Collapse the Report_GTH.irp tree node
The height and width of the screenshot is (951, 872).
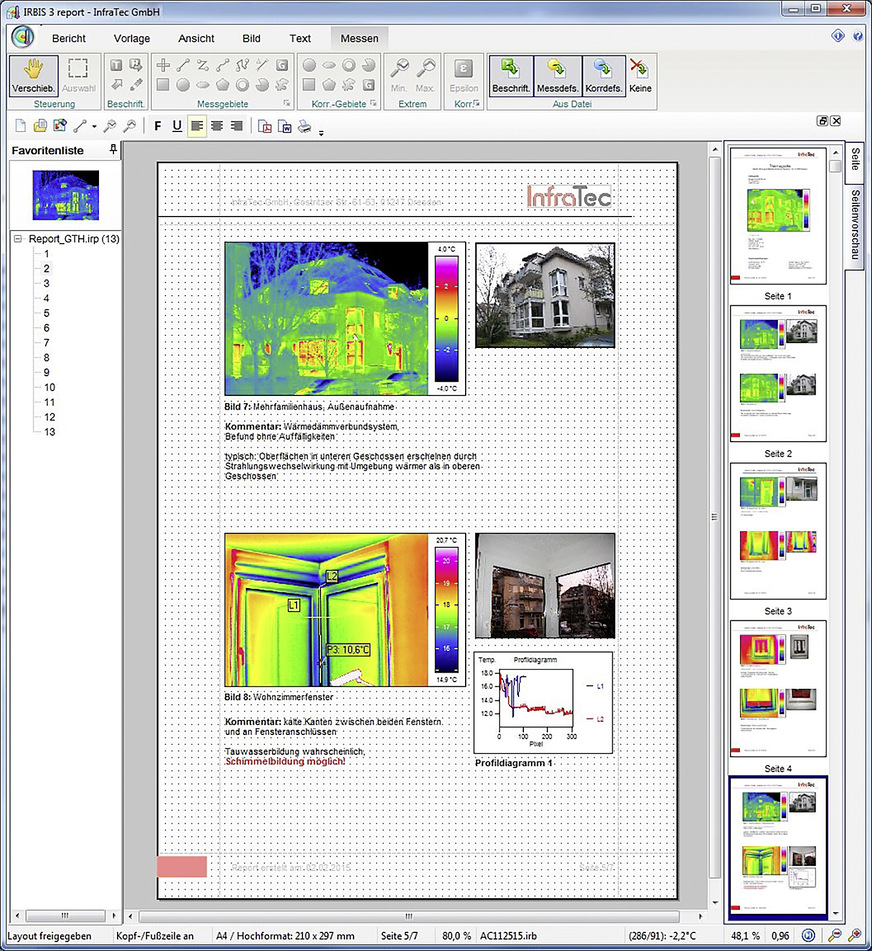[x=18, y=239]
